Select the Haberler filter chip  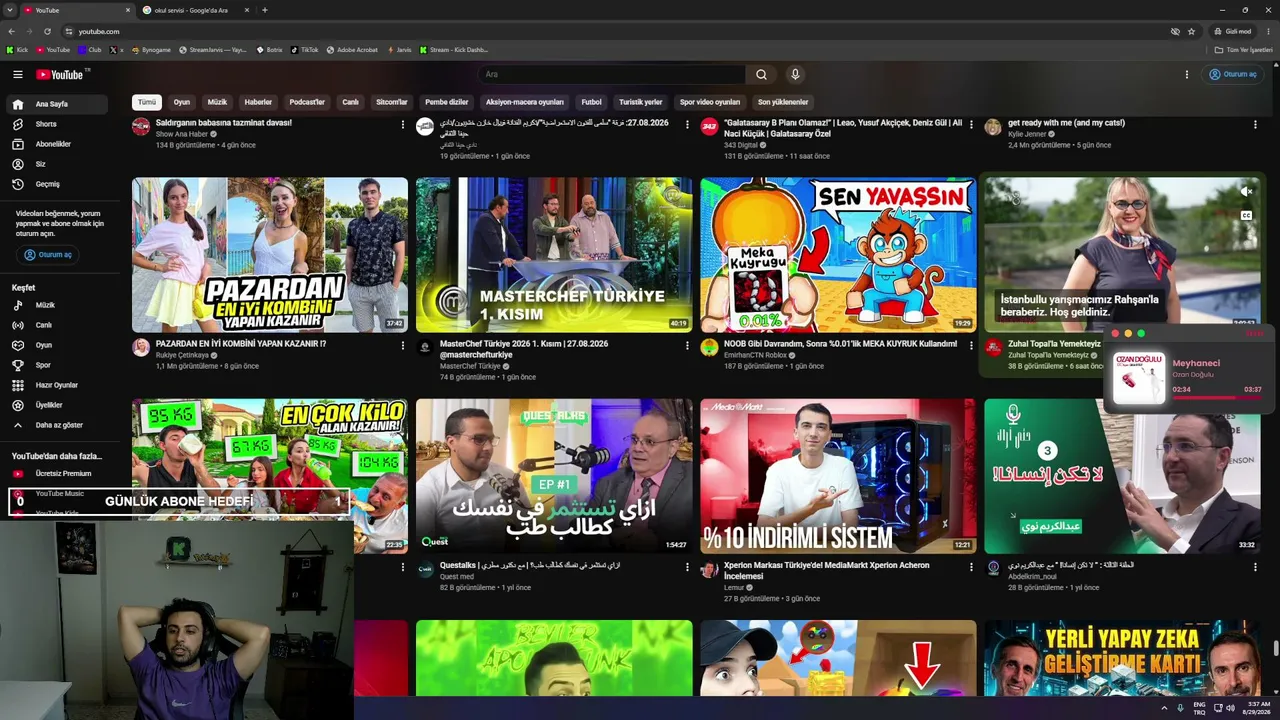258,102
